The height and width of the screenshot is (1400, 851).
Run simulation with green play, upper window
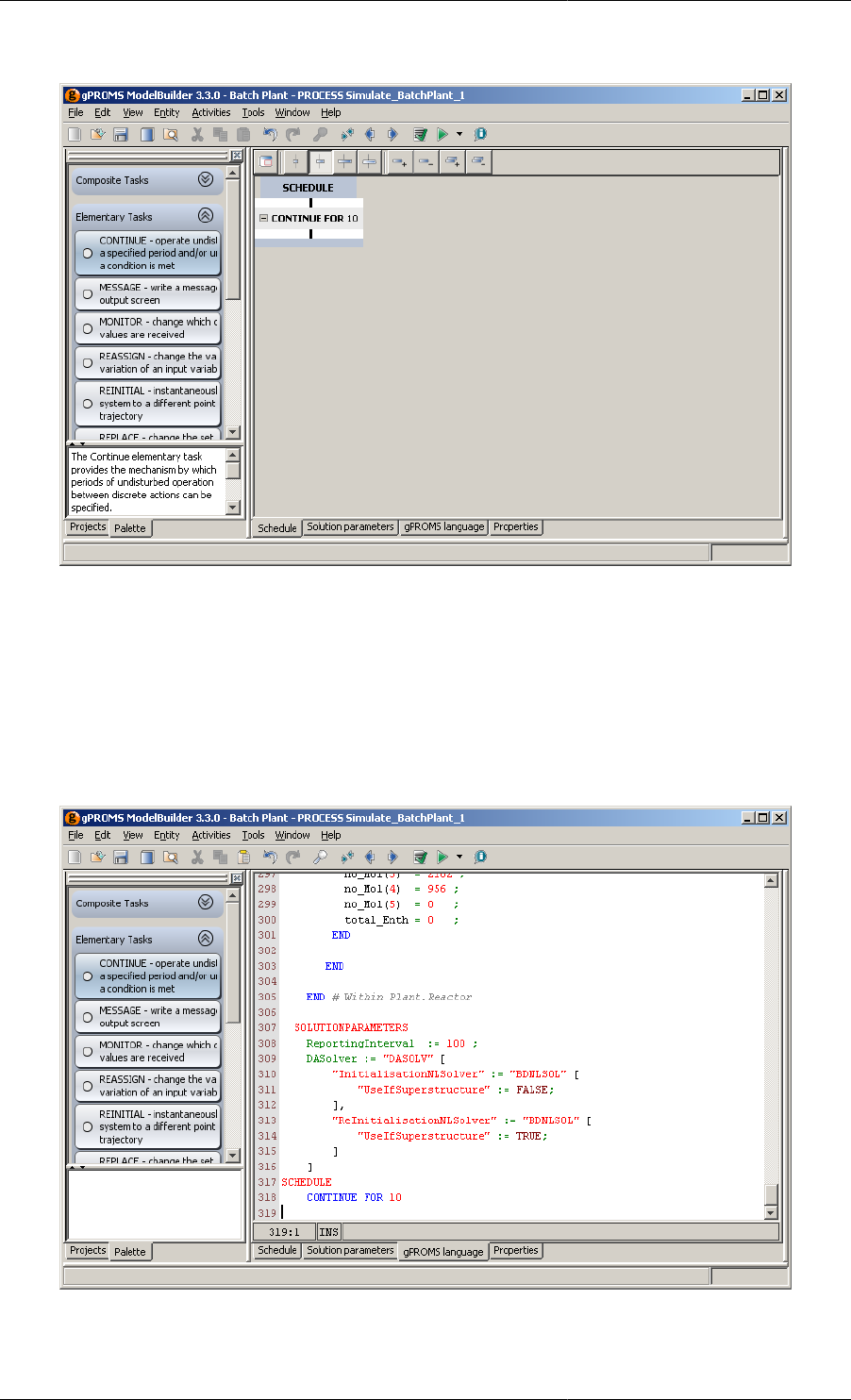pos(442,135)
